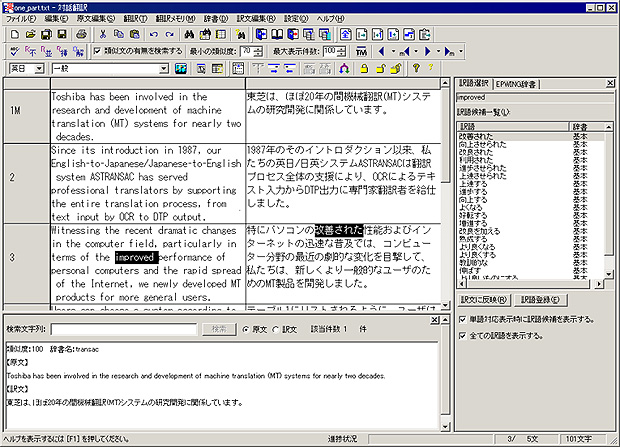
Task: Click the 検索 search button
Action: coord(219,329)
